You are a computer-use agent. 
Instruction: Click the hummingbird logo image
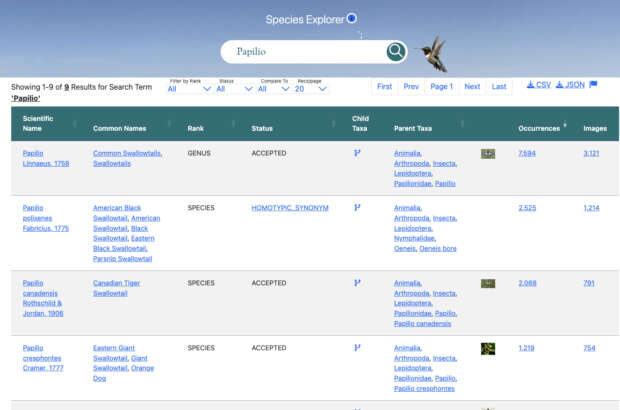(x=431, y=53)
